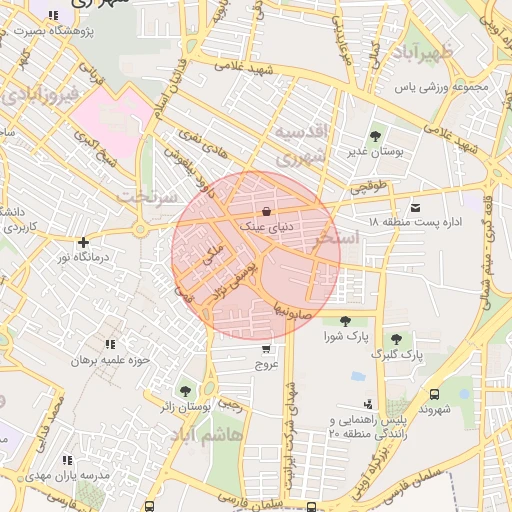Select the medical cross icon of درمانگاه نور
The image size is (512, 512).
83,242
